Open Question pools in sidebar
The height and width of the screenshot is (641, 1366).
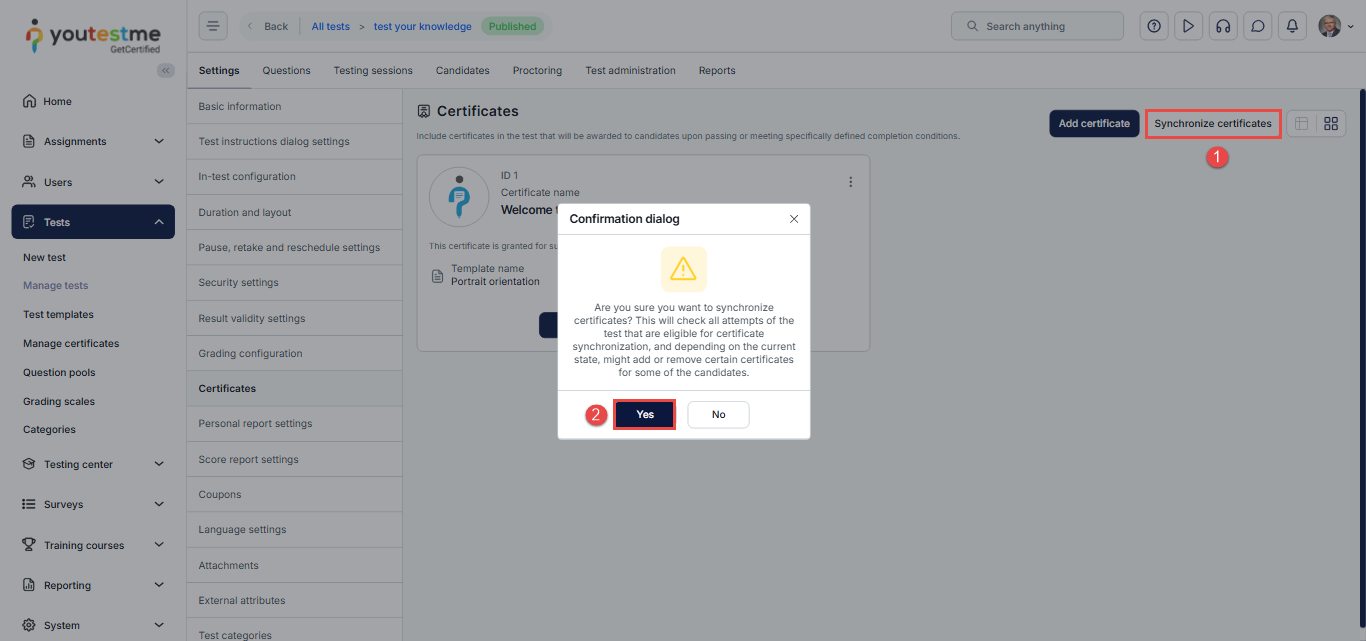60,372
